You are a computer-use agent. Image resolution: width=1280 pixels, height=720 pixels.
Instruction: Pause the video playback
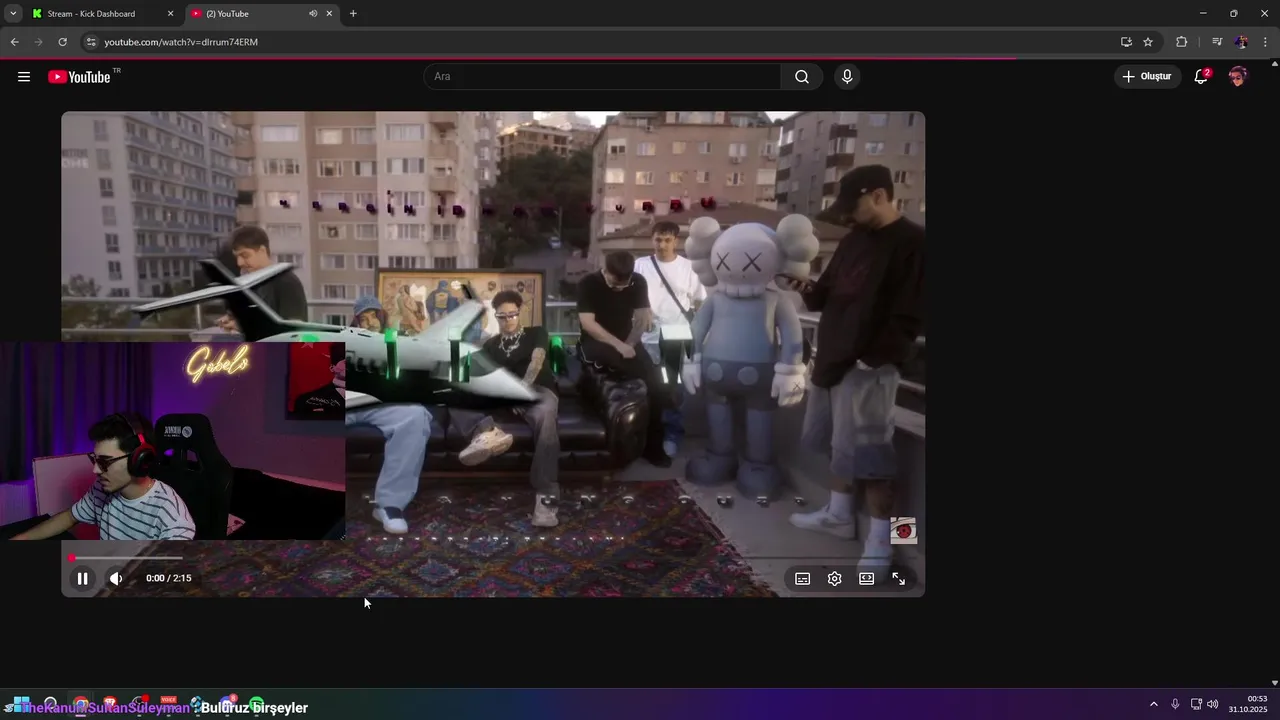click(82, 578)
